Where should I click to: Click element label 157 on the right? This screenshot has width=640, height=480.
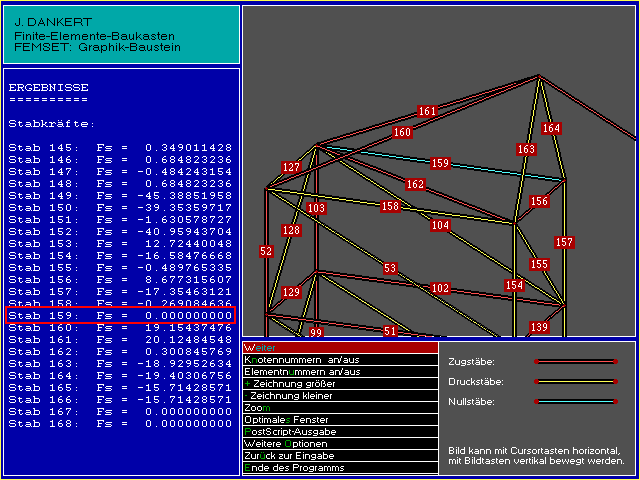coord(564,243)
